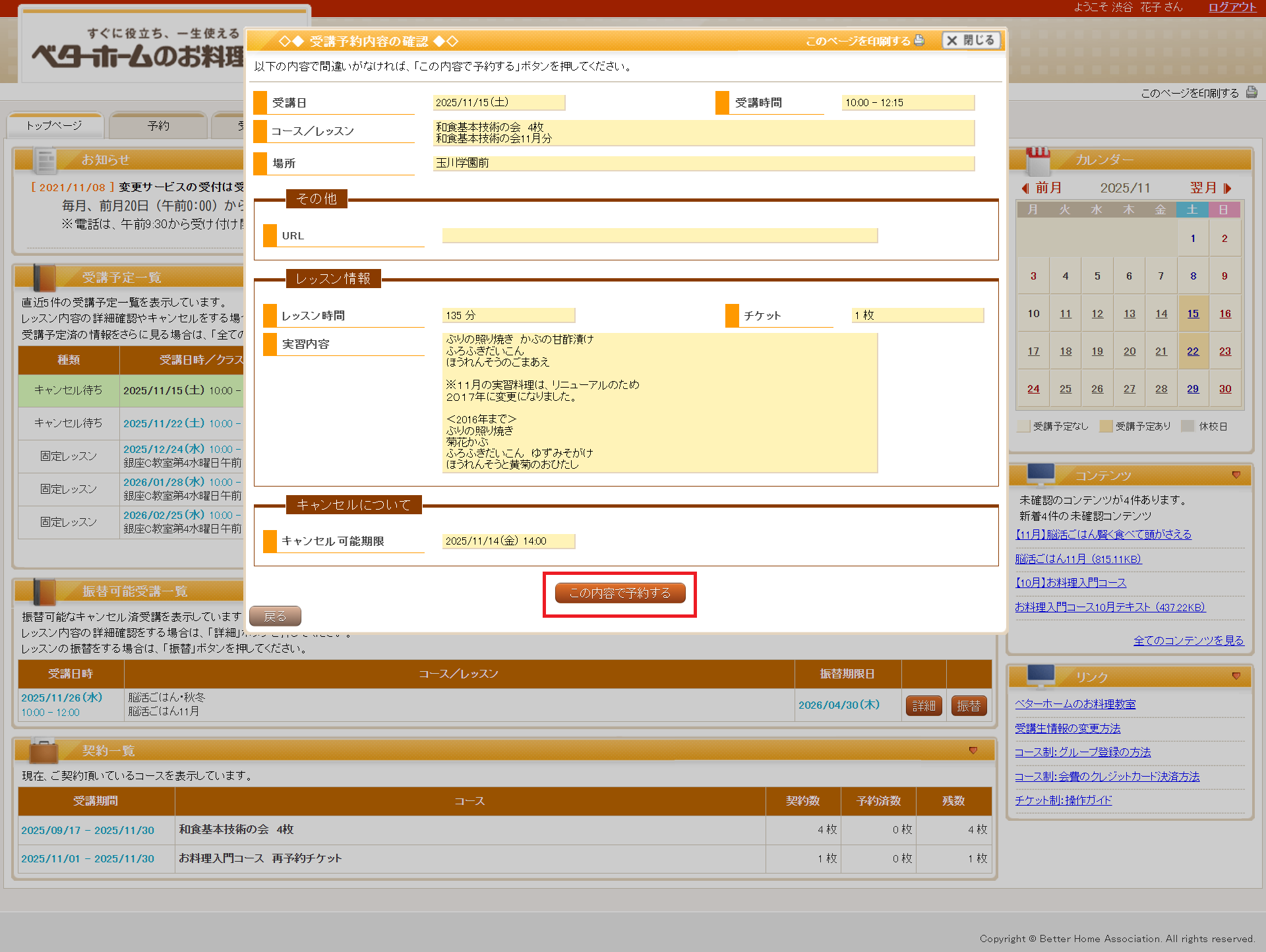Click the ログアウト link
The height and width of the screenshot is (952, 1266).
1232,7
